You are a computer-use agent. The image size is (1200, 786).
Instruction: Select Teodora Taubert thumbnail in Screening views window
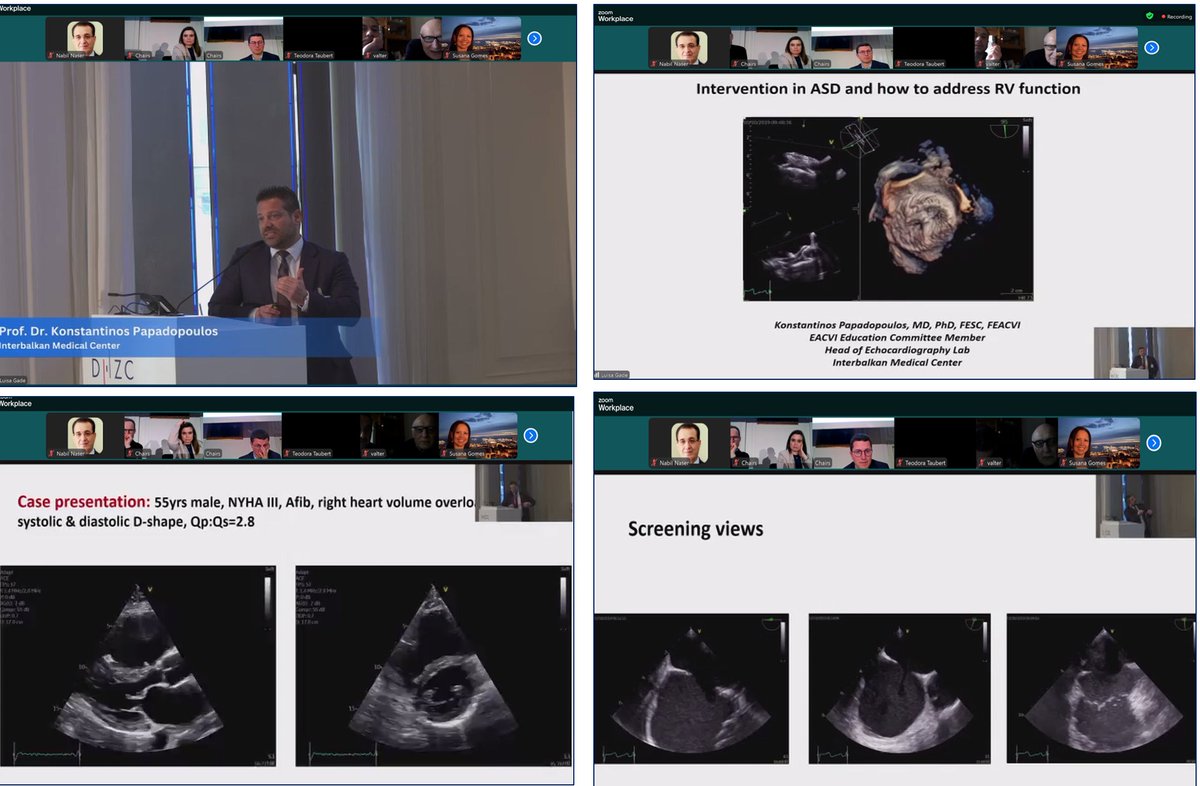(x=935, y=443)
